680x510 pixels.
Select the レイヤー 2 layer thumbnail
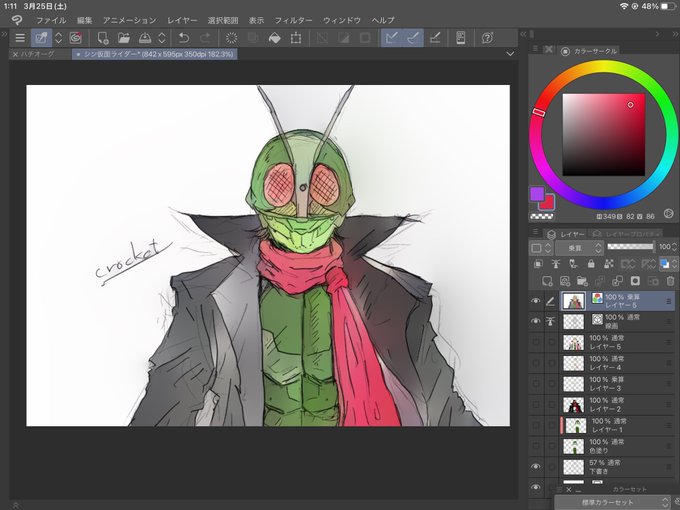tap(573, 405)
